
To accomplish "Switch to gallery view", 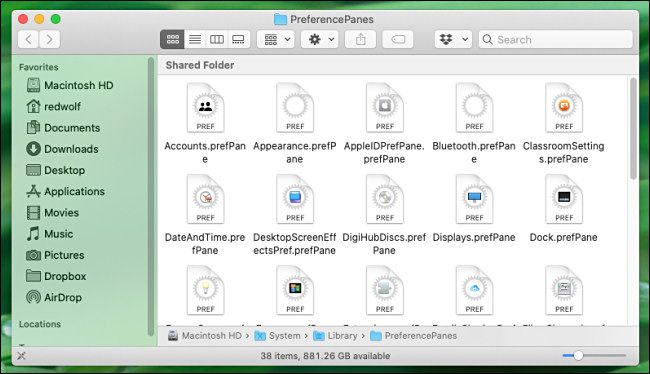I will [x=238, y=39].
